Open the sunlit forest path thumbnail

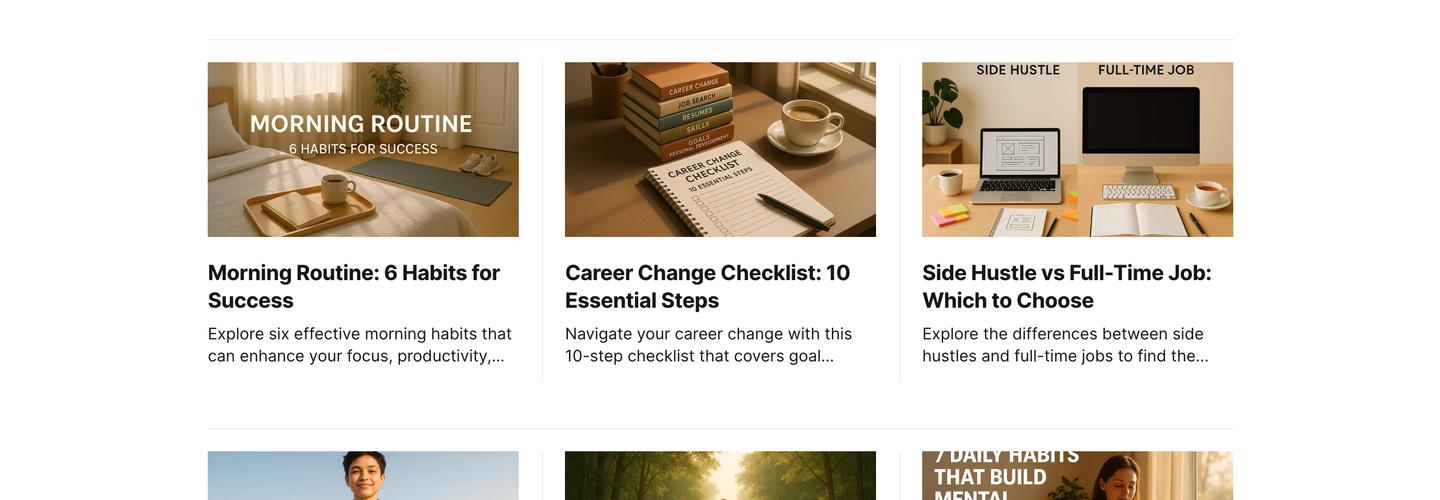point(720,475)
